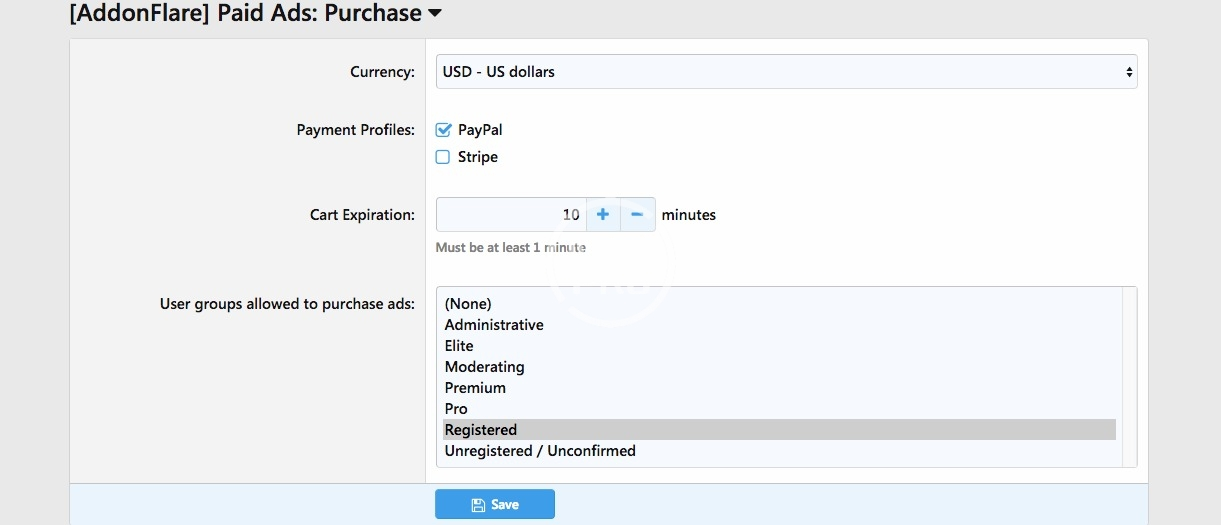Select the Administrative user group
Viewport: 1221px width, 525px height.
coord(494,325)
